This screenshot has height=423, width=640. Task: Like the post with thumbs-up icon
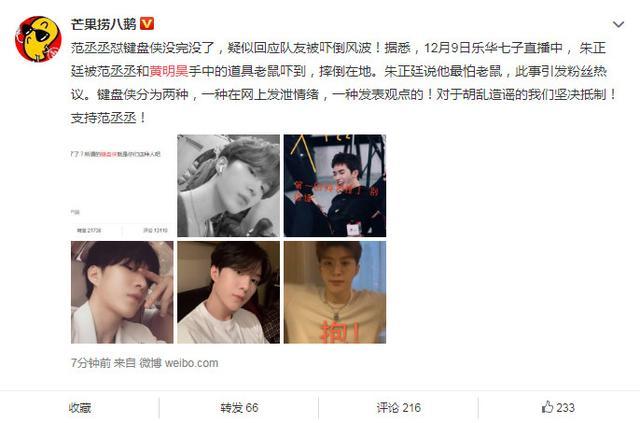tap(547, 407)
